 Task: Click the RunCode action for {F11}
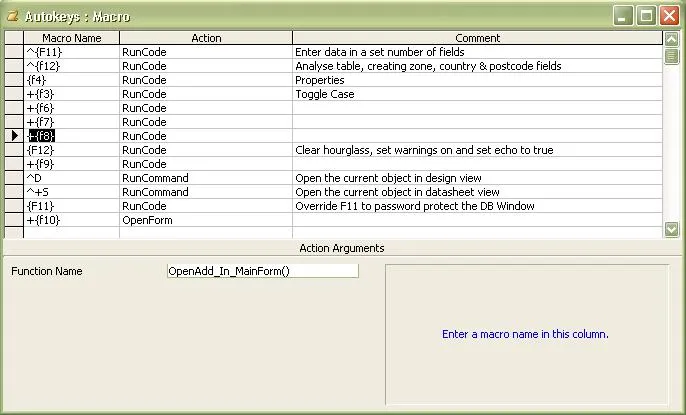pos(206,206)
